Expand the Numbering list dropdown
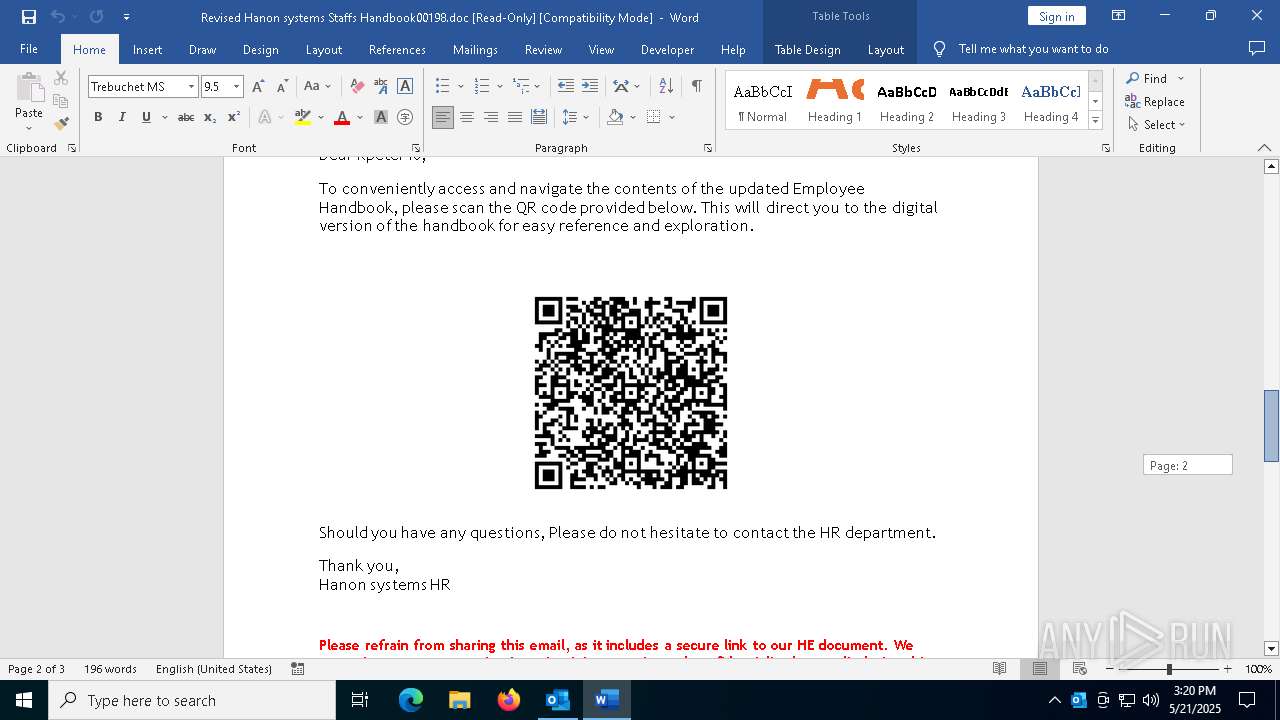Screen dimensions: 1280x720 499,87
